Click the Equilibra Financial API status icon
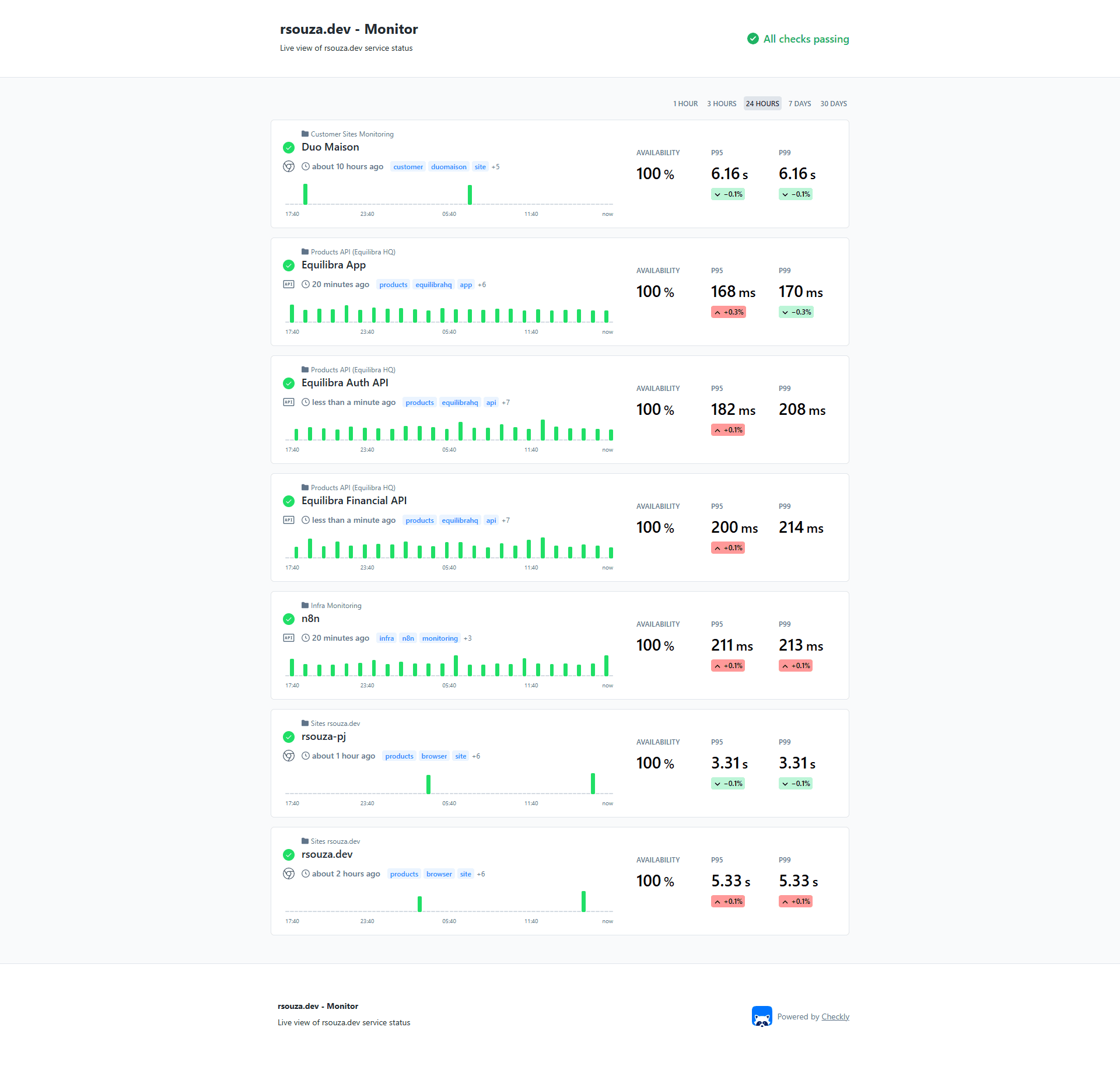 point(289,501)
